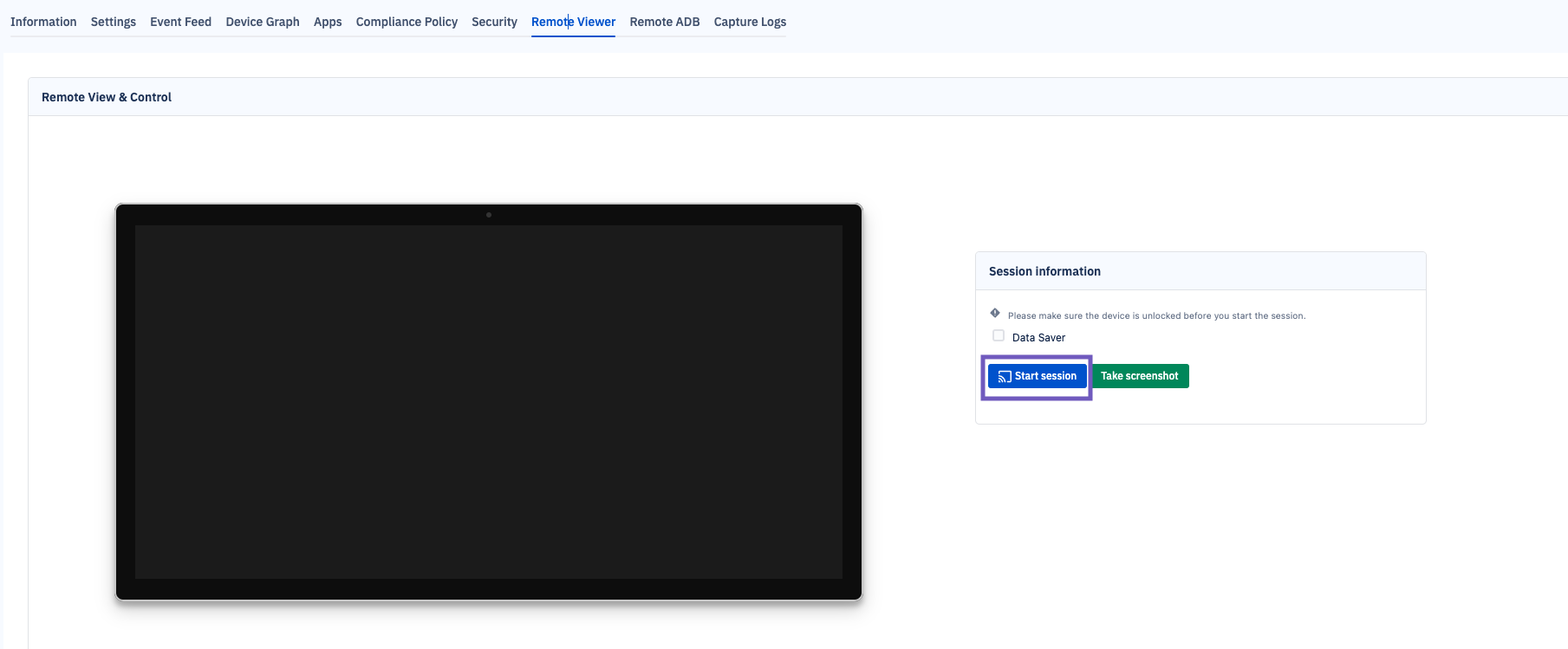Click the diamond info icon beside unlock notice
1568x649 pixels.
click(995, 314)
